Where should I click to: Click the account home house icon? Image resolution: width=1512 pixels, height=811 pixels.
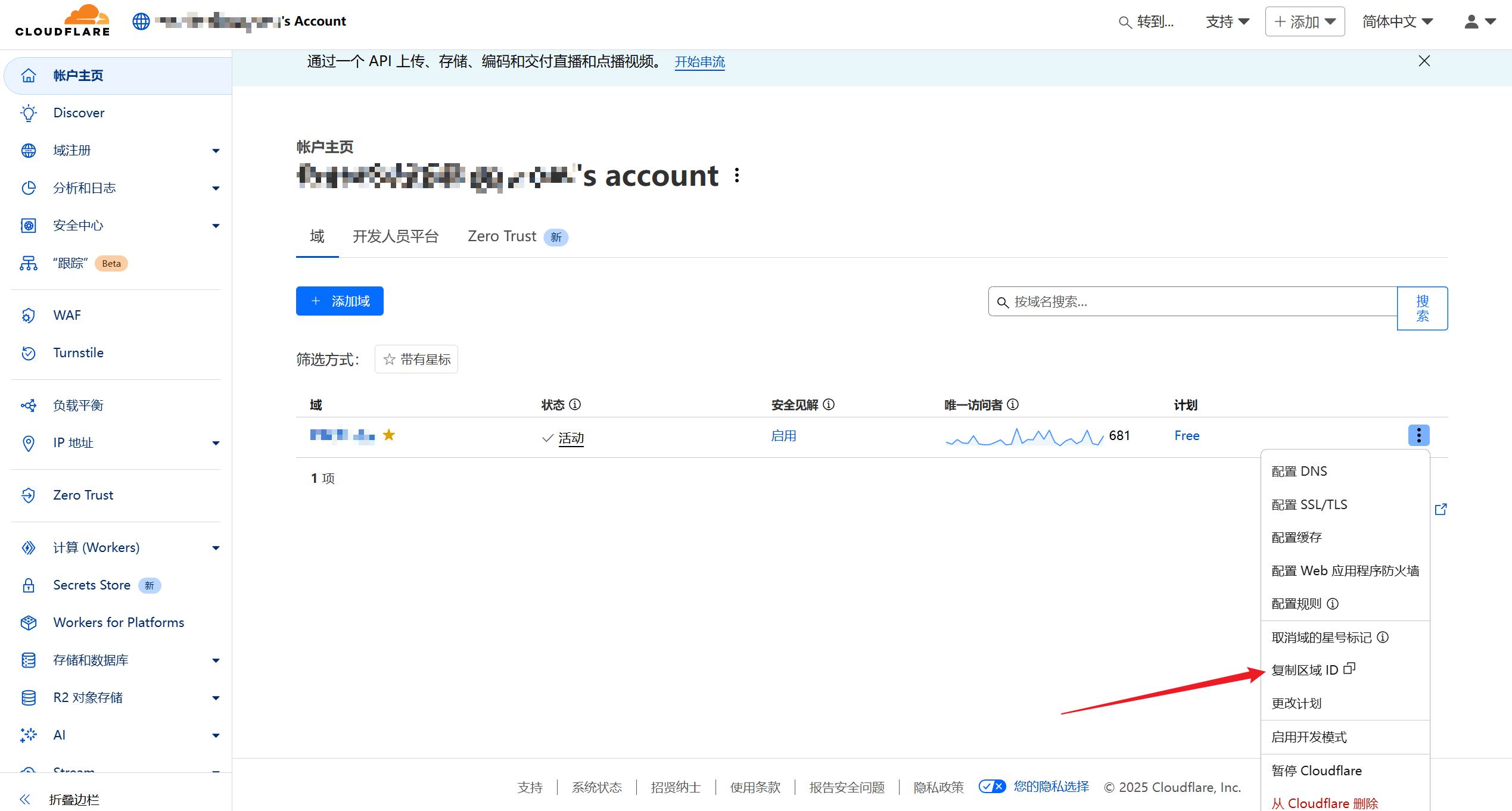[29, 76]
